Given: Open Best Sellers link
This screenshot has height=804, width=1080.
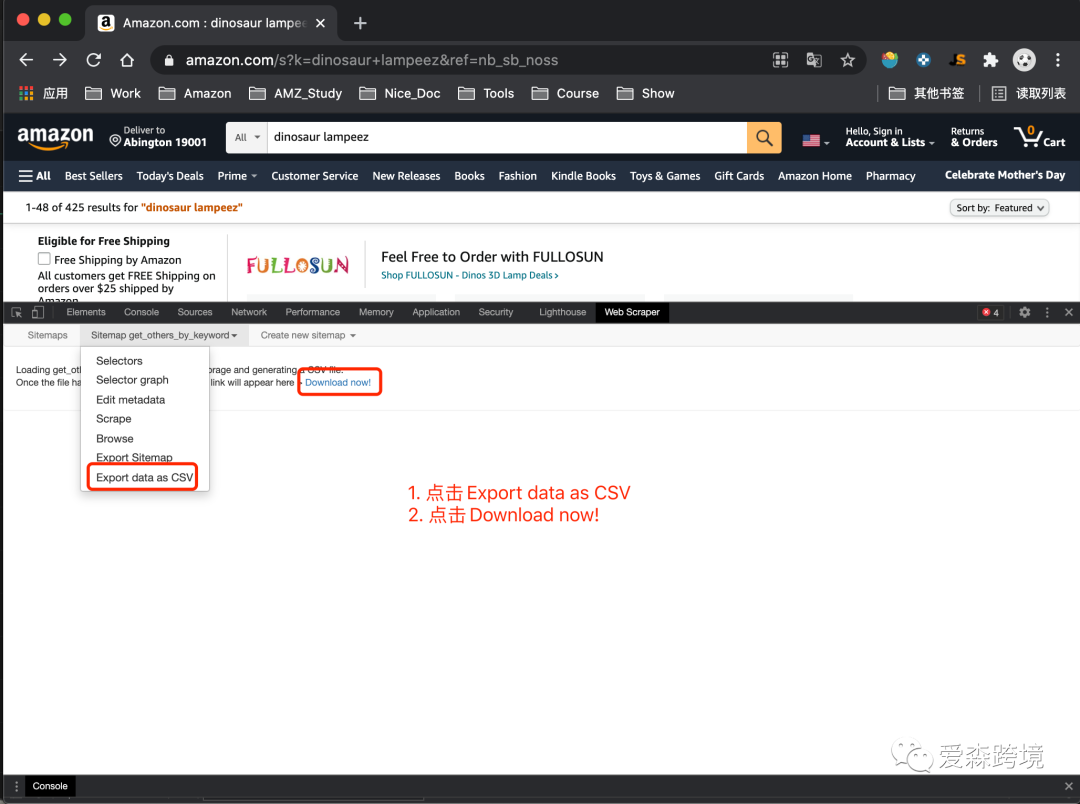Looking at the screenshot, I should [x=94, y=176].
